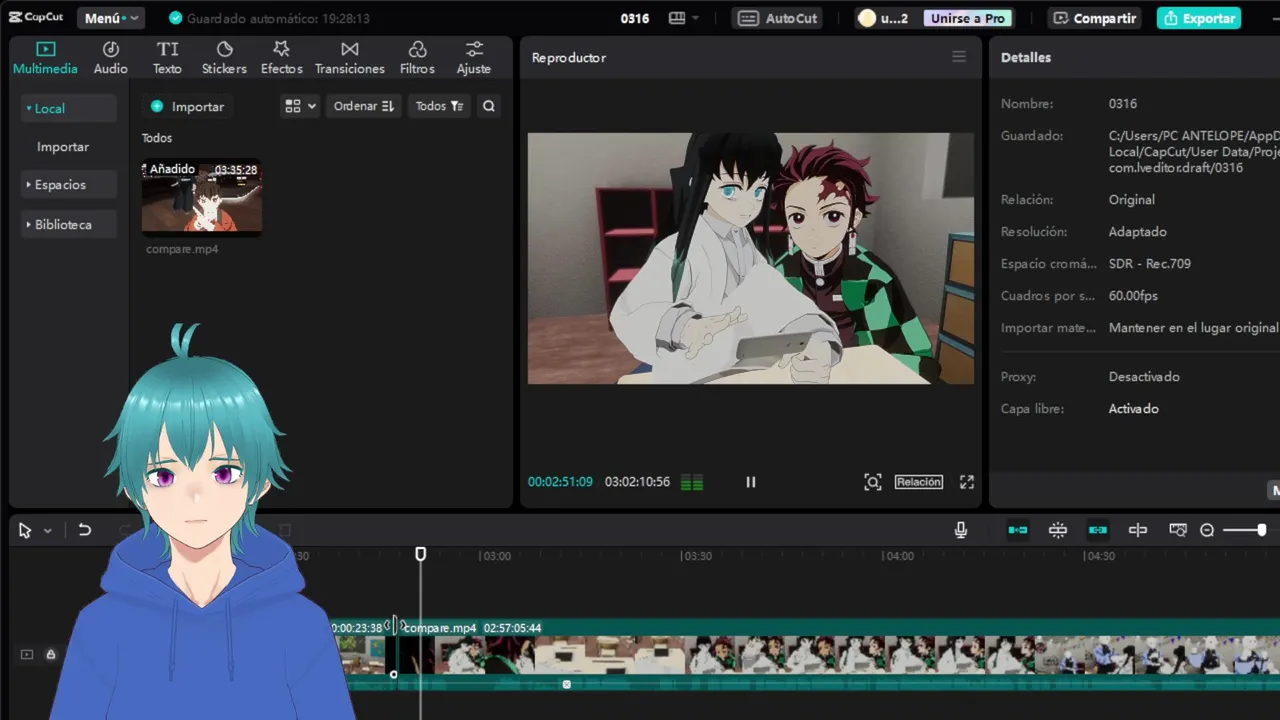Click the undo arrow
Screen dimensions: 1280x720
tap(85, 530)
